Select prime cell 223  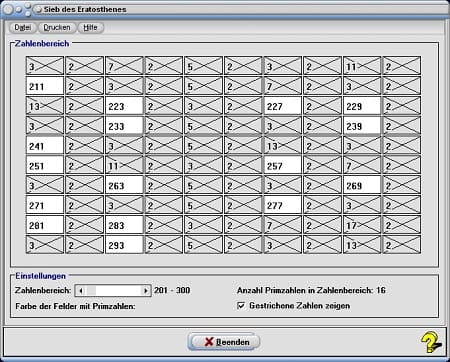coord(124,106)
